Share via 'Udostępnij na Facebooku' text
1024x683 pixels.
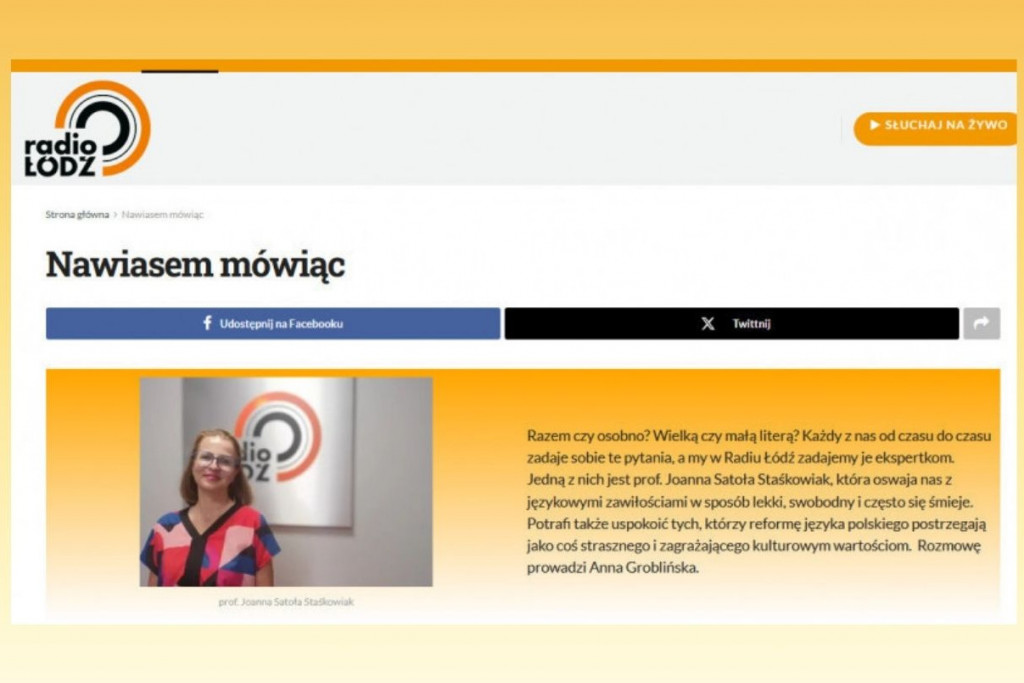[x=281, y=323]
